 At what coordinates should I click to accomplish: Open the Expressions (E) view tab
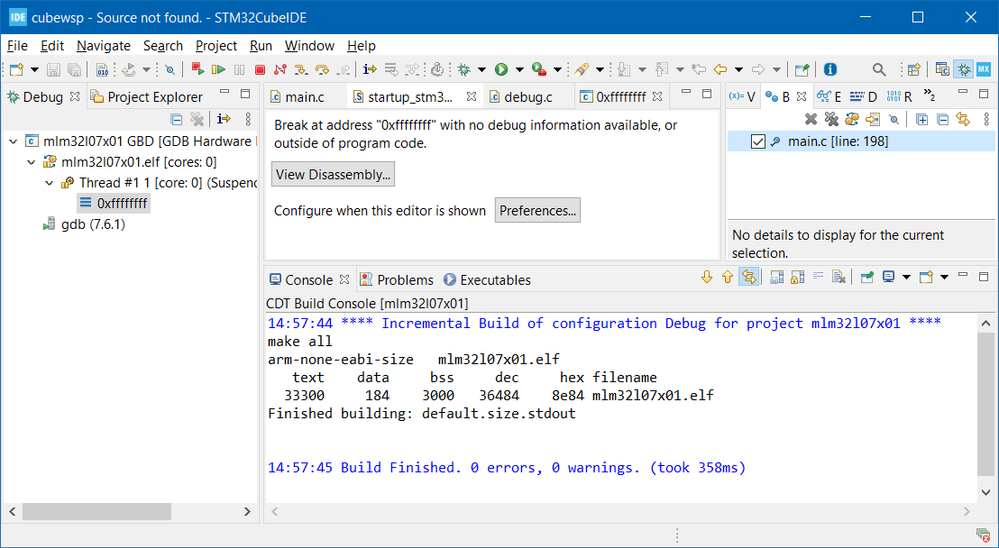[829, 97]
